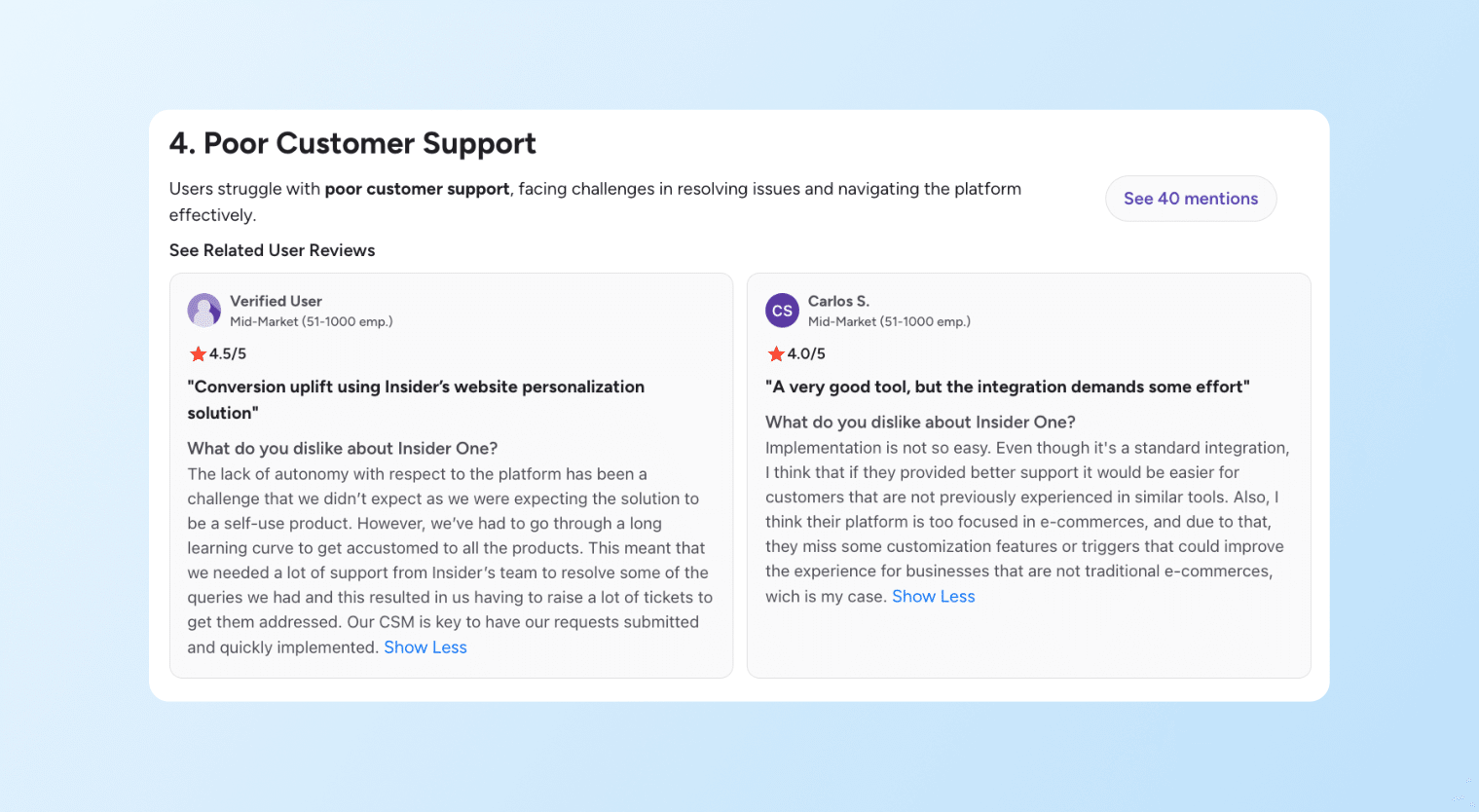Click the Poor Customer Support heading
This screenshot has height=812, width=1479.
point(352,143)
